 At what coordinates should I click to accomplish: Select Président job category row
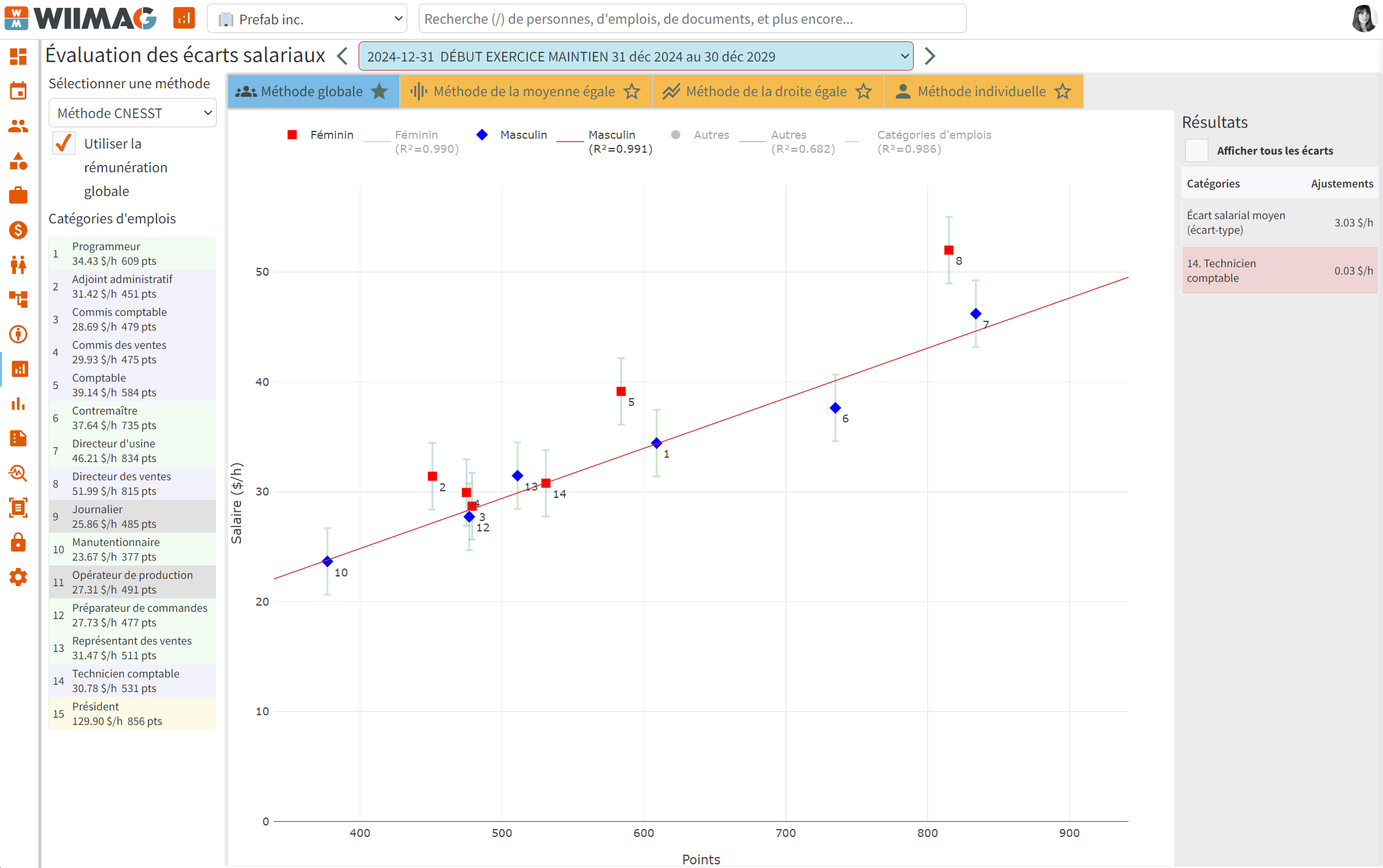132,713
